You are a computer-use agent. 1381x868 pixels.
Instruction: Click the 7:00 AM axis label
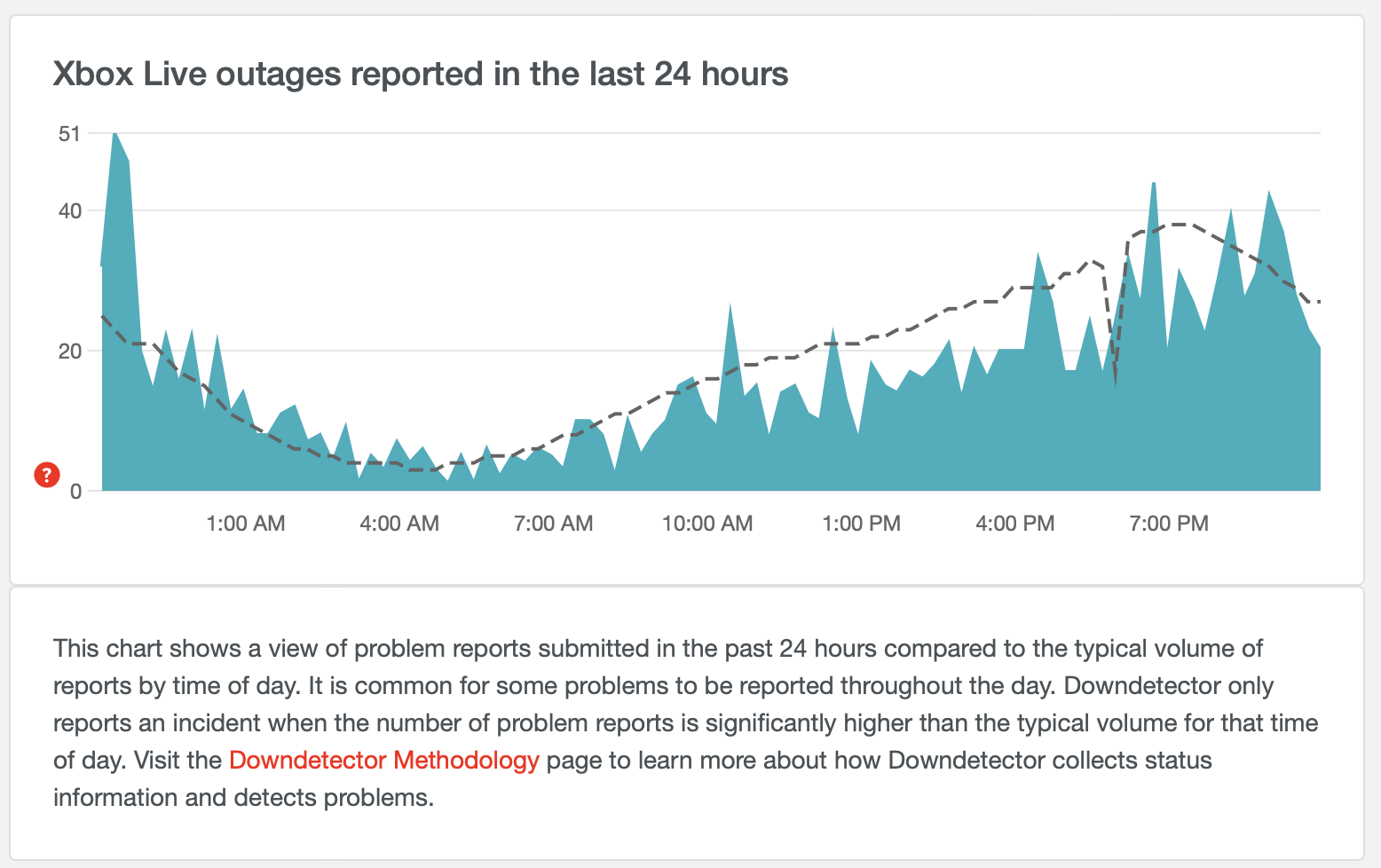(553, 524)
